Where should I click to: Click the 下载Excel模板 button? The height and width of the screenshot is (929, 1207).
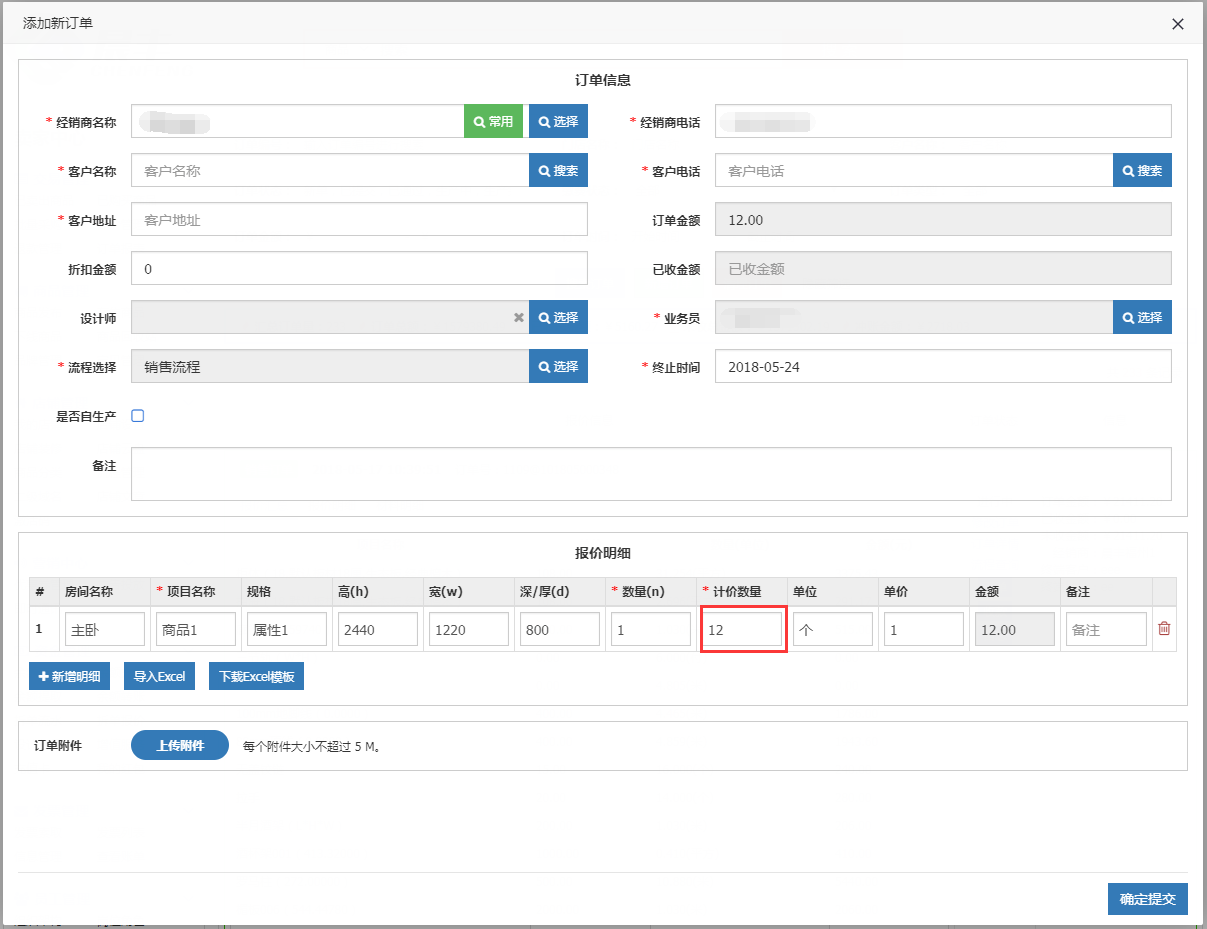click(x=256, y=676)
